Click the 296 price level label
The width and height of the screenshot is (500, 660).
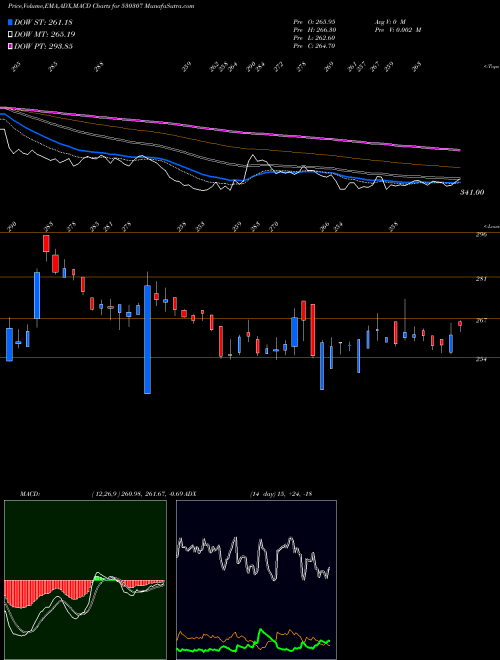pos(482,235)
